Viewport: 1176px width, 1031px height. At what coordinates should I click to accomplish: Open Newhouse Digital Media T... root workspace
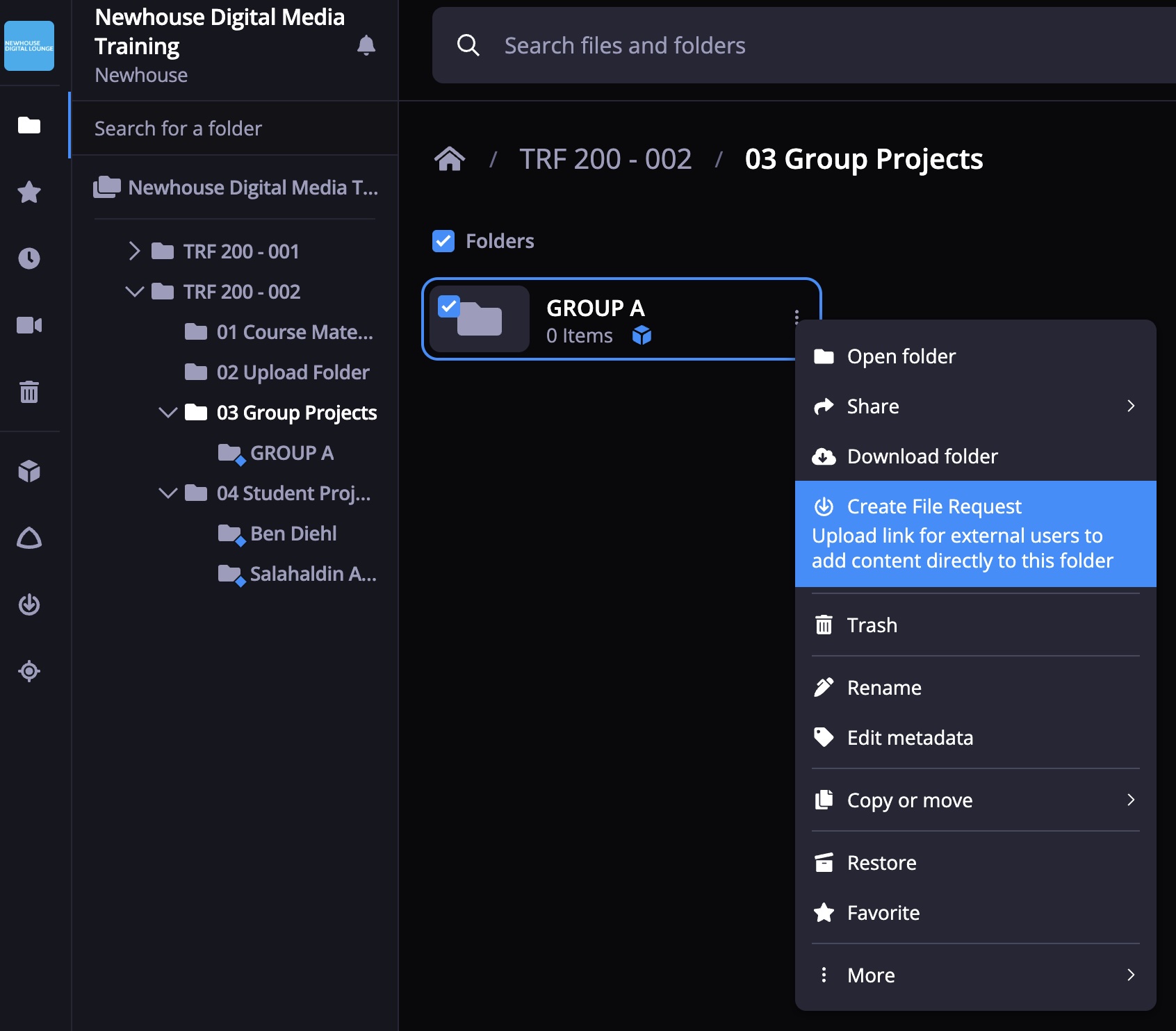[253, 188]
